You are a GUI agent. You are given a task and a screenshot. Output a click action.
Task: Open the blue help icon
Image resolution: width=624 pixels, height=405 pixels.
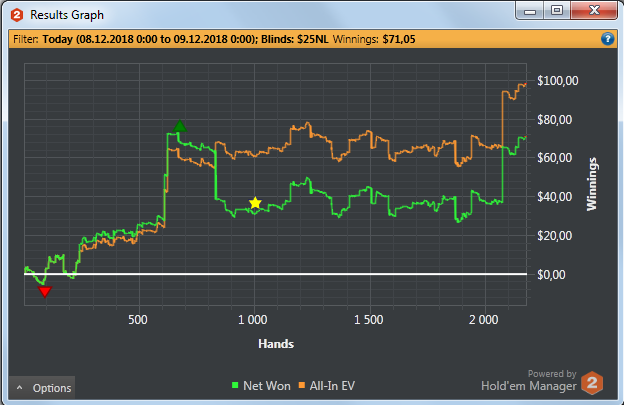(x=607, y=39)
